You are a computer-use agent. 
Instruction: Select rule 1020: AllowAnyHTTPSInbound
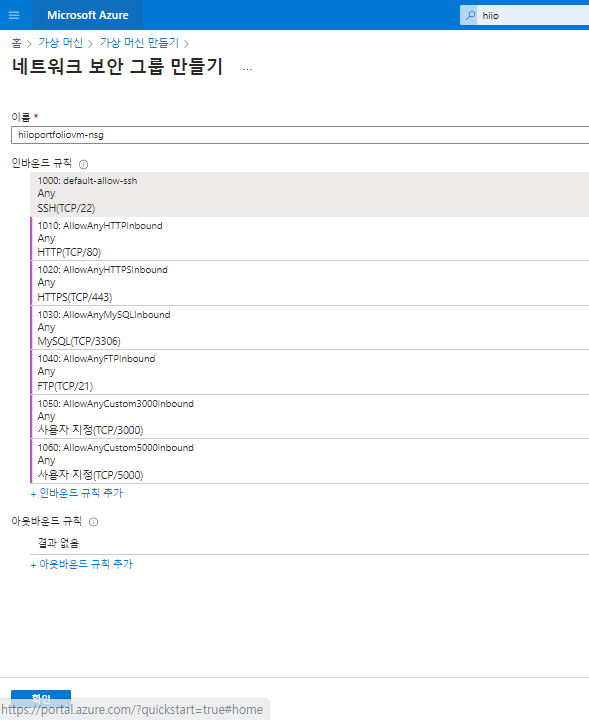(x=309, y=283)
